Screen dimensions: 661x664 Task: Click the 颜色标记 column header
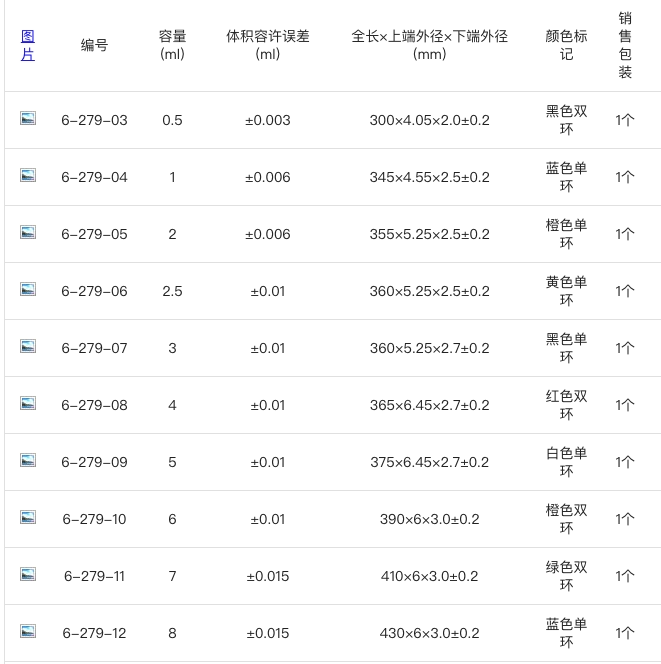pos(566,45)
